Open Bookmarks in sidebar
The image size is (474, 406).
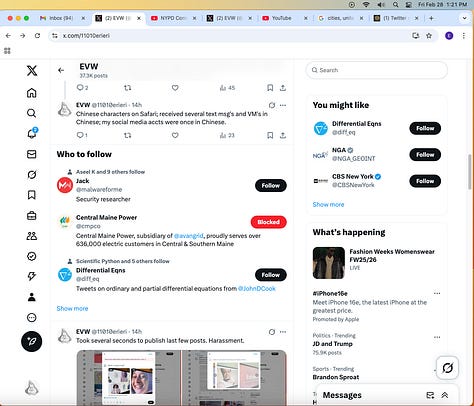click(x=32, y=195)
